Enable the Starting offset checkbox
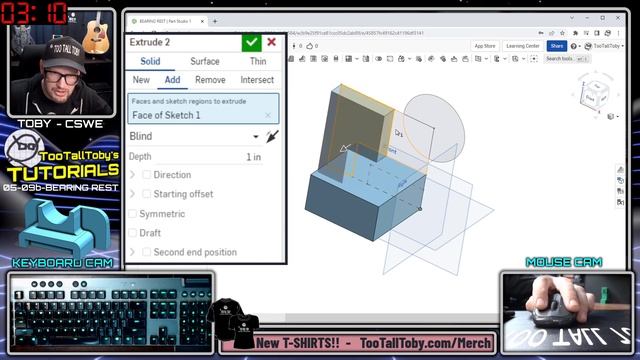The width and height of the screenshot is (640, 360). point(146,194)
